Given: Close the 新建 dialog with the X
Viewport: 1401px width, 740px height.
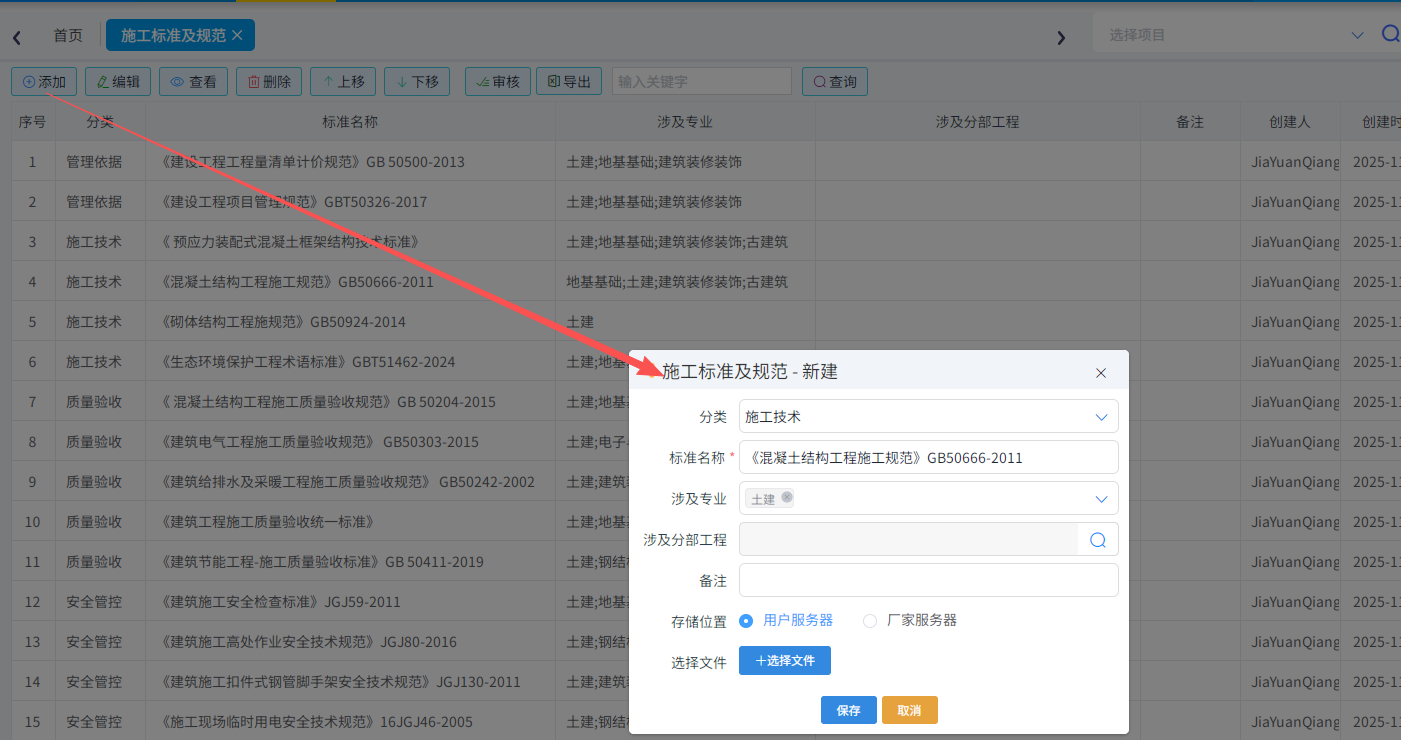Looking at the screenshot, I should click(x=1101, y=373).
